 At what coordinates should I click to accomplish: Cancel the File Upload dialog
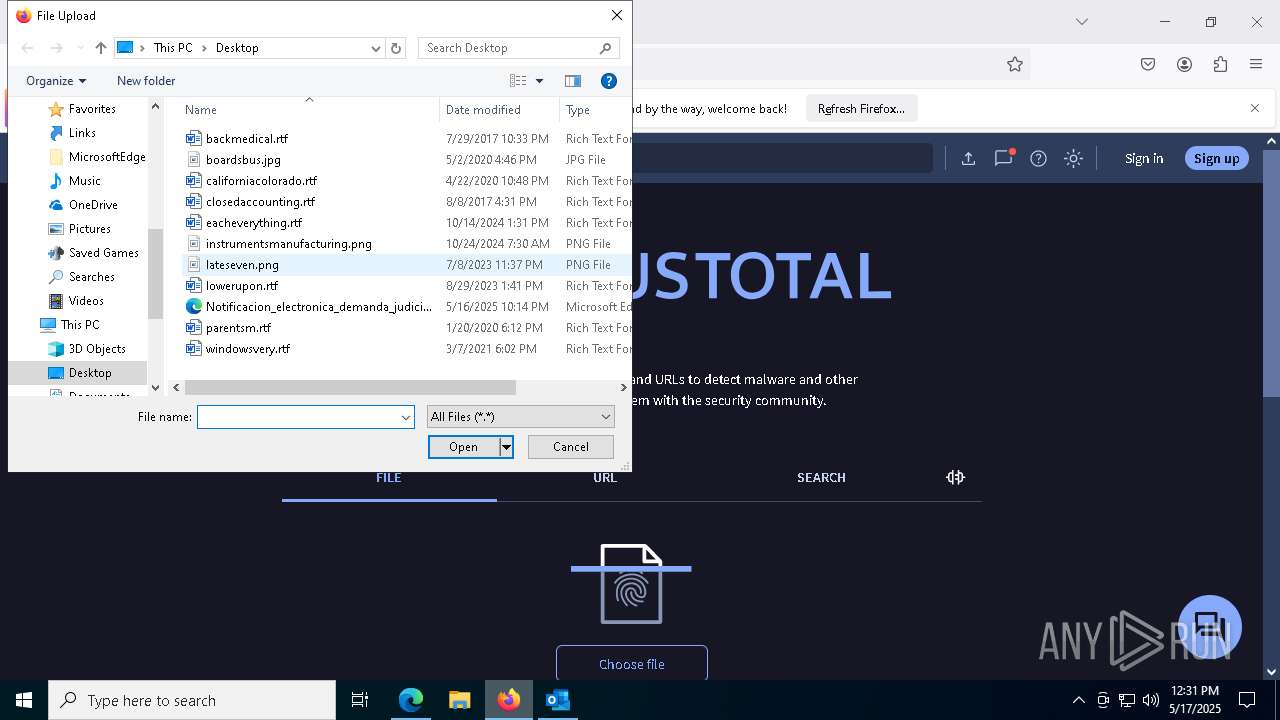(x=571, y=447)
